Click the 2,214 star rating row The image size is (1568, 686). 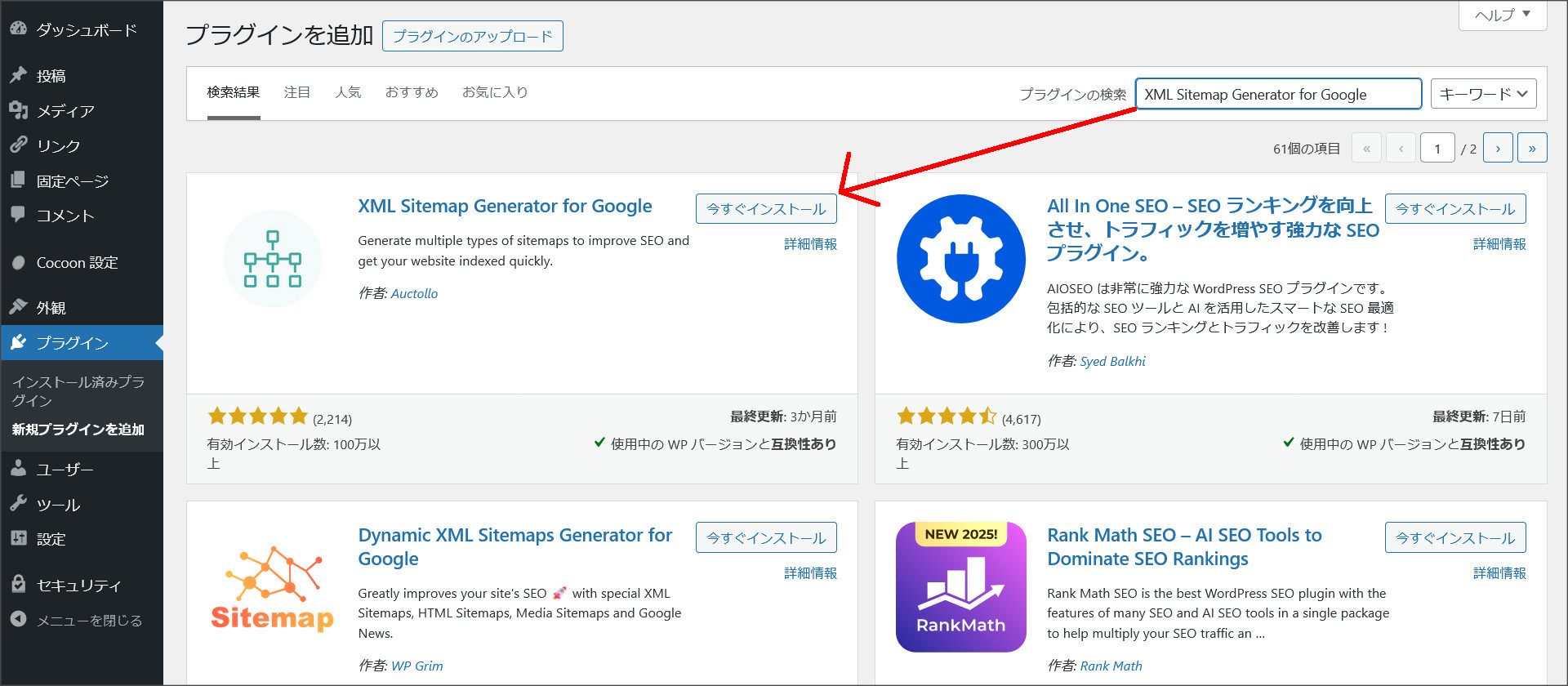[x=280, y=417]
